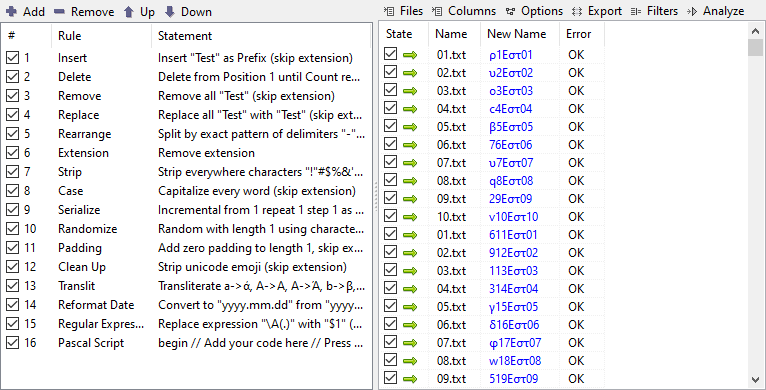This screenshot has height=390, width=766.
Task: Open the Options menu
Action: click(x=534, y=11)
